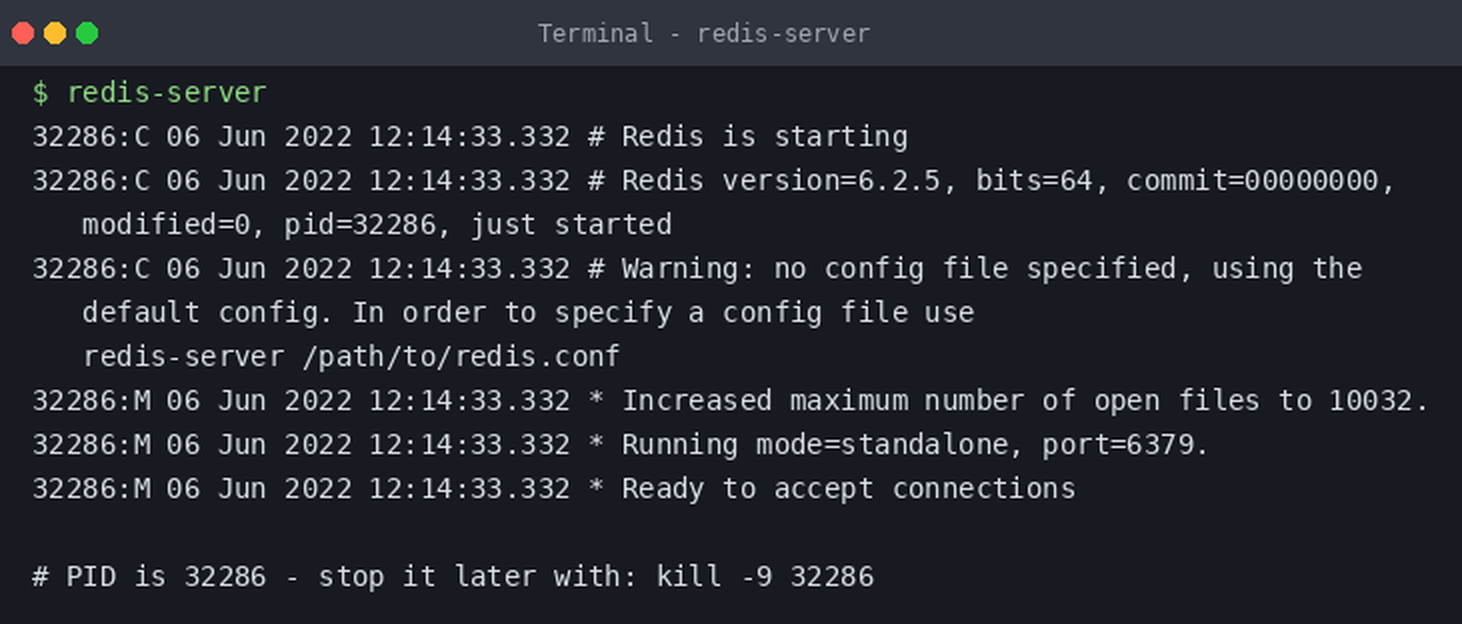
Task: Click the 'Warning: no config file specified' text
Action: click(900, 268)
